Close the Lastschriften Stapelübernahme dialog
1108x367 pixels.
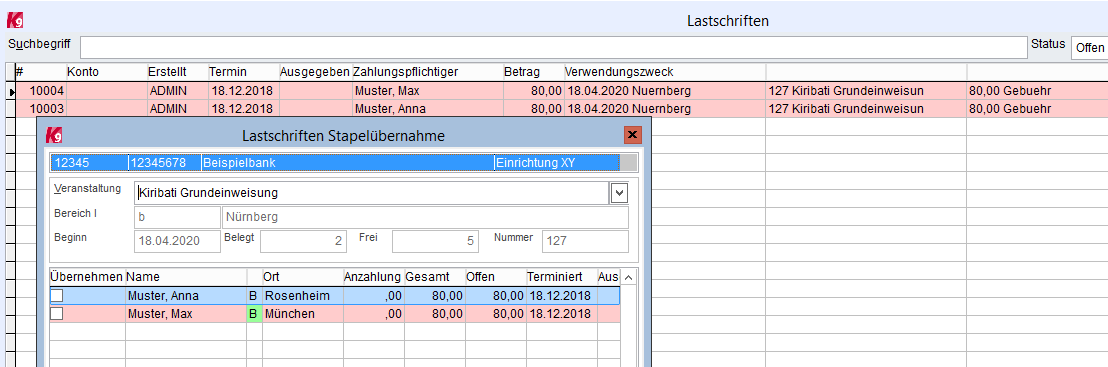pyautogui.click(x=632, y=134)
